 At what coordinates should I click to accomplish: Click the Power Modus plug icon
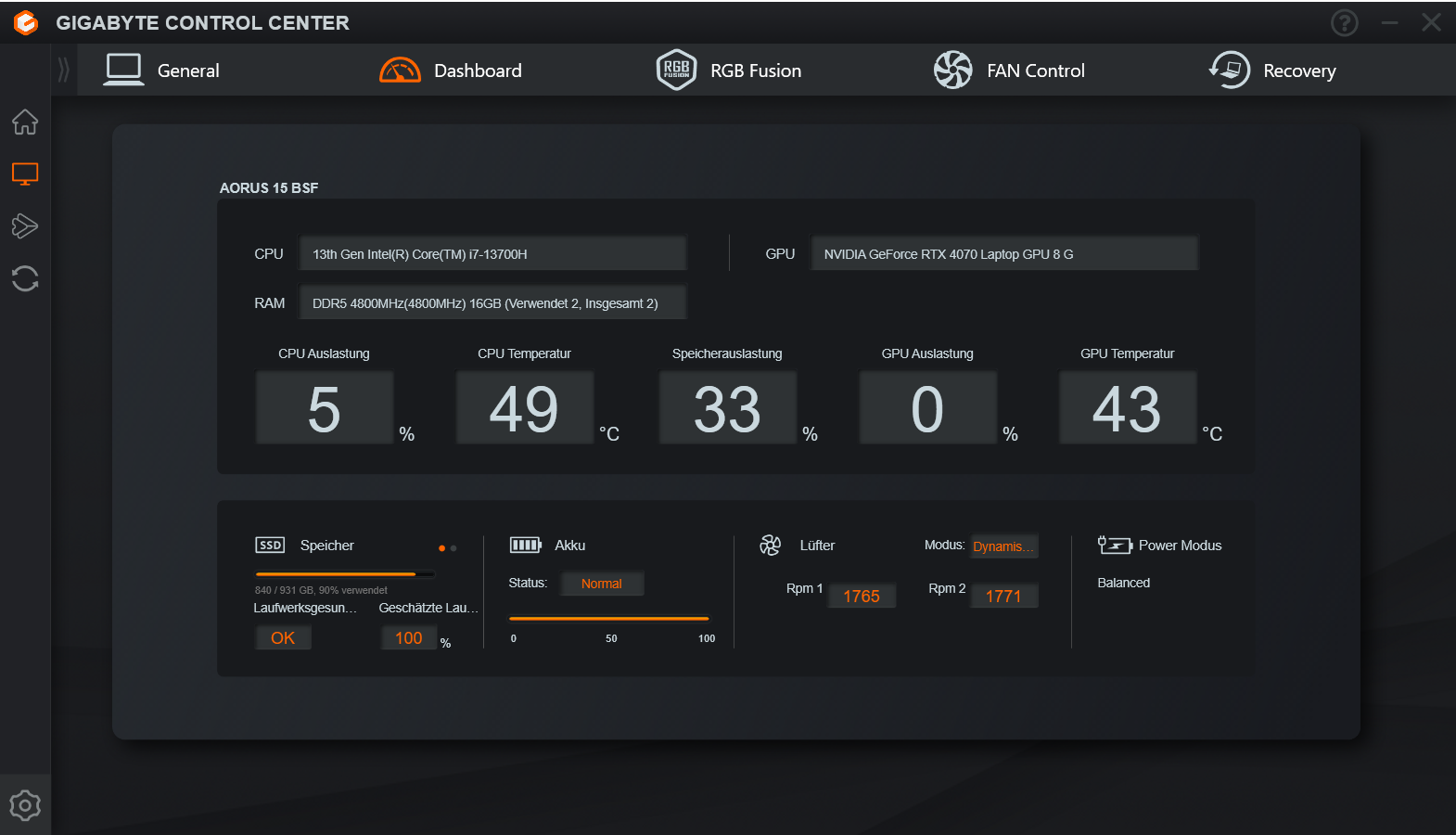(x=1115, y=545)
